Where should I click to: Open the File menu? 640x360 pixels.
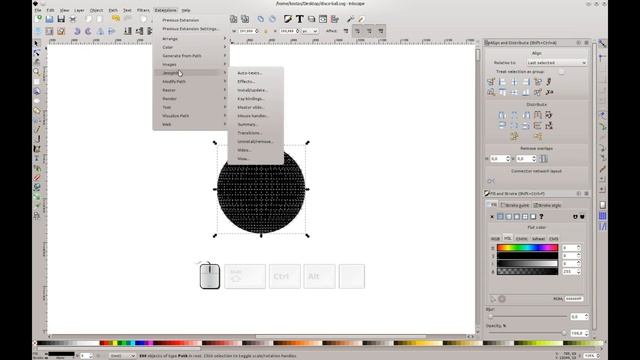(x=38, y=10)
